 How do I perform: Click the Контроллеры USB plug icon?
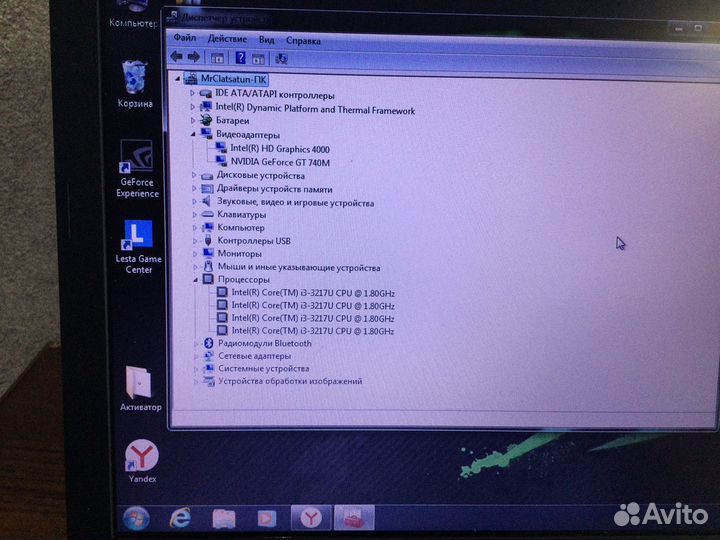(x=208, y=240)
